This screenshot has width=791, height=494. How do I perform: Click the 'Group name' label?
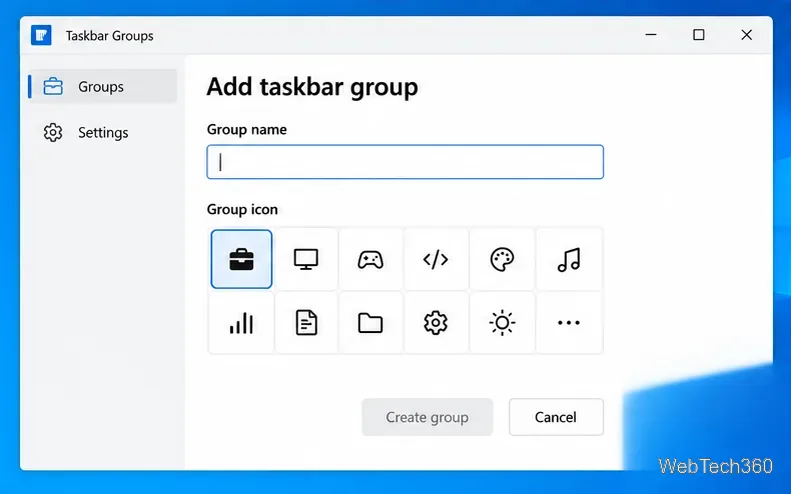click(x=247, y=130)
